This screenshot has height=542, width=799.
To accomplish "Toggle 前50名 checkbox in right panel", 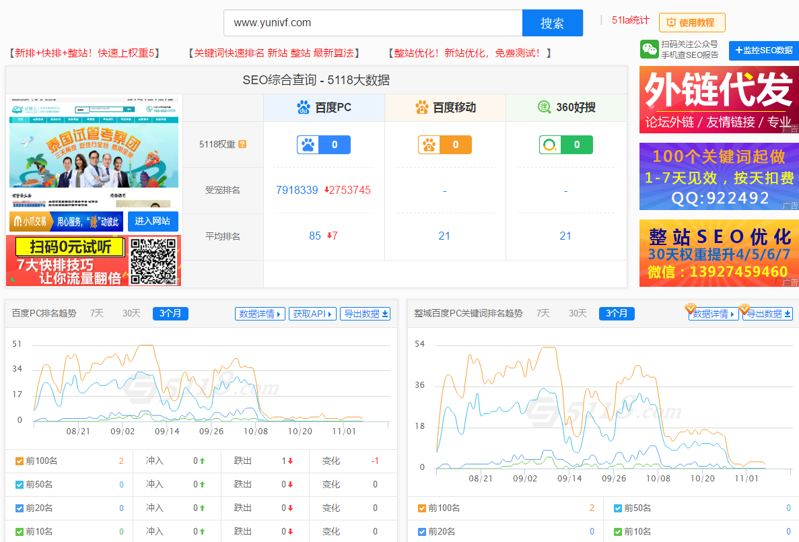I will pos(618,508).
